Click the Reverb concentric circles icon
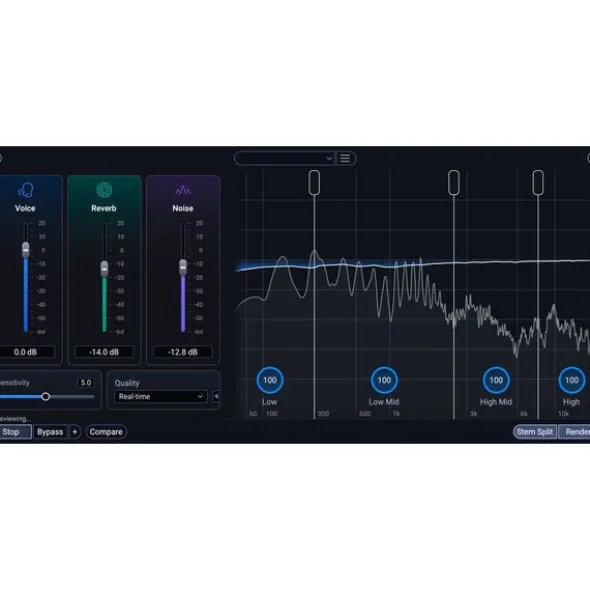 pyautogui.click(x=104, y=190)
